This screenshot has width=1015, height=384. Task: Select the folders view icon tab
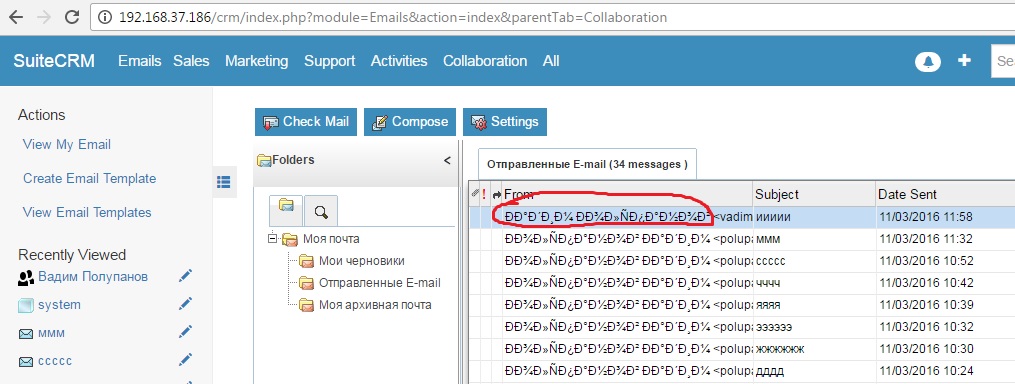[x=286, y=210]
